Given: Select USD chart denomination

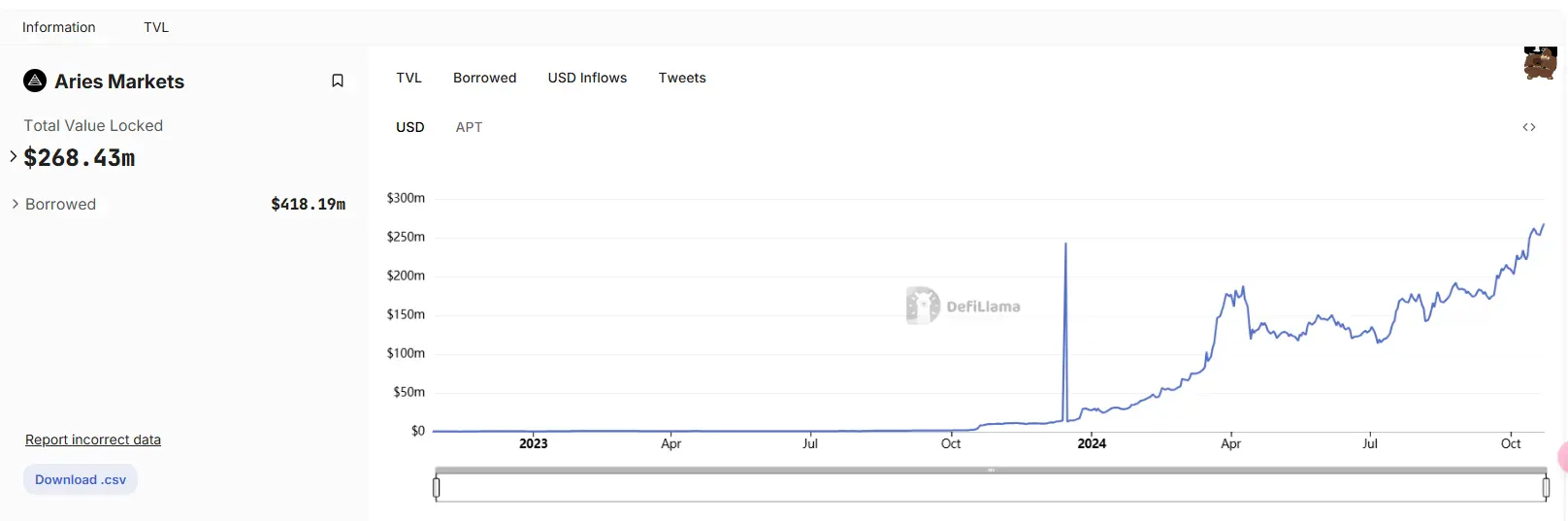Looking at the screenshot, I should [410, 127].
